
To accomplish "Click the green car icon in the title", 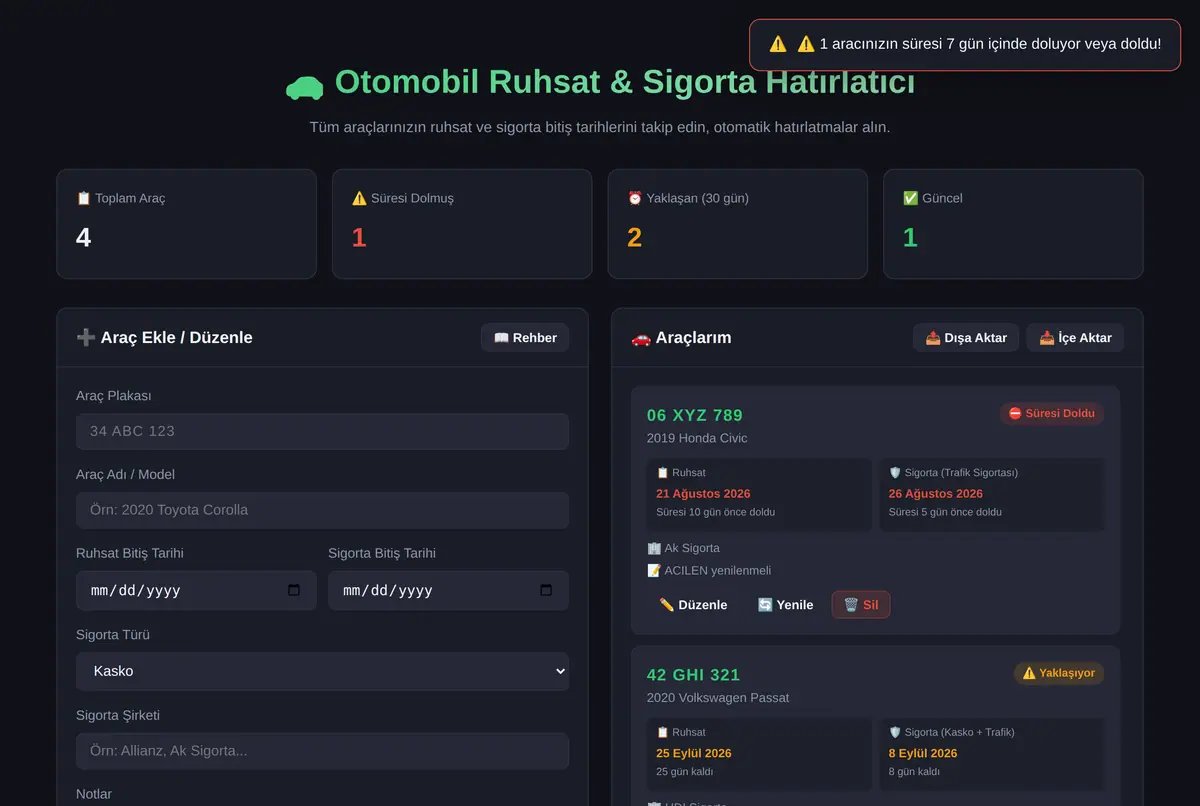I will pos(304,86).
